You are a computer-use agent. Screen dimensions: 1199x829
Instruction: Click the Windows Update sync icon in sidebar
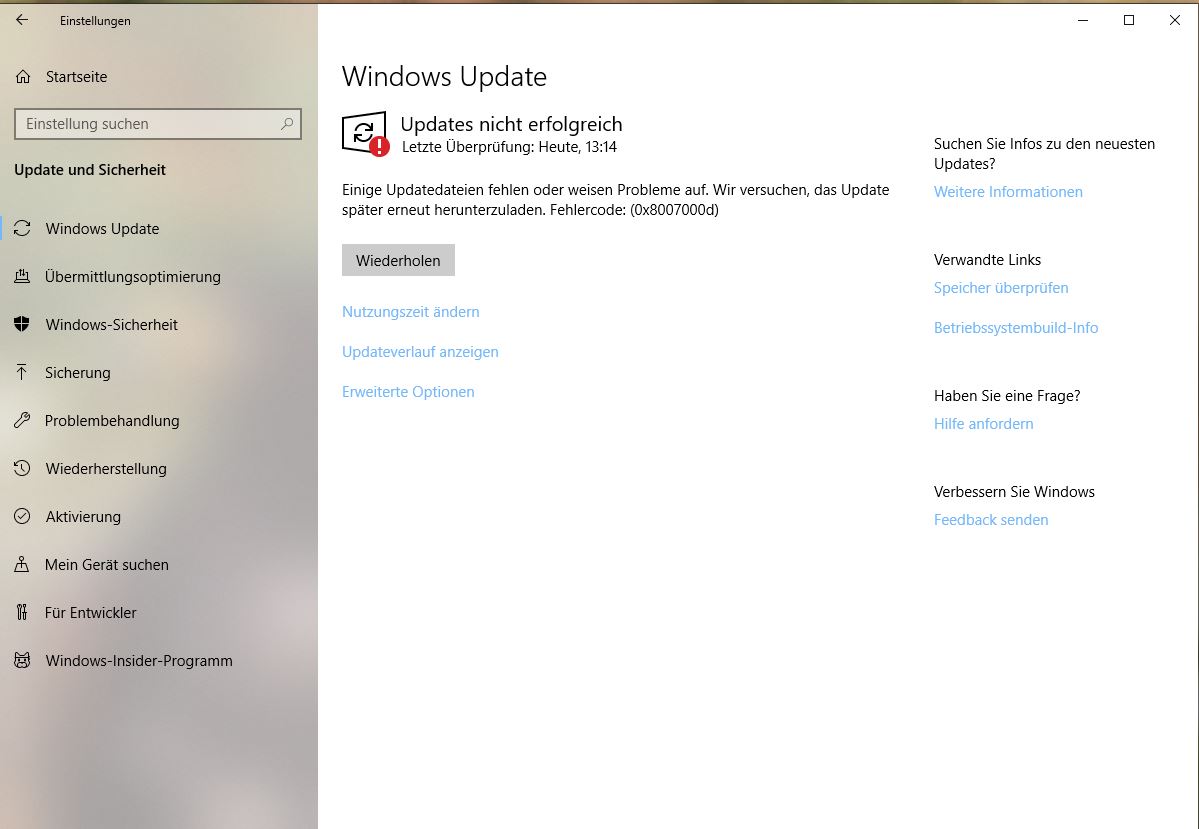pos(22,229)
